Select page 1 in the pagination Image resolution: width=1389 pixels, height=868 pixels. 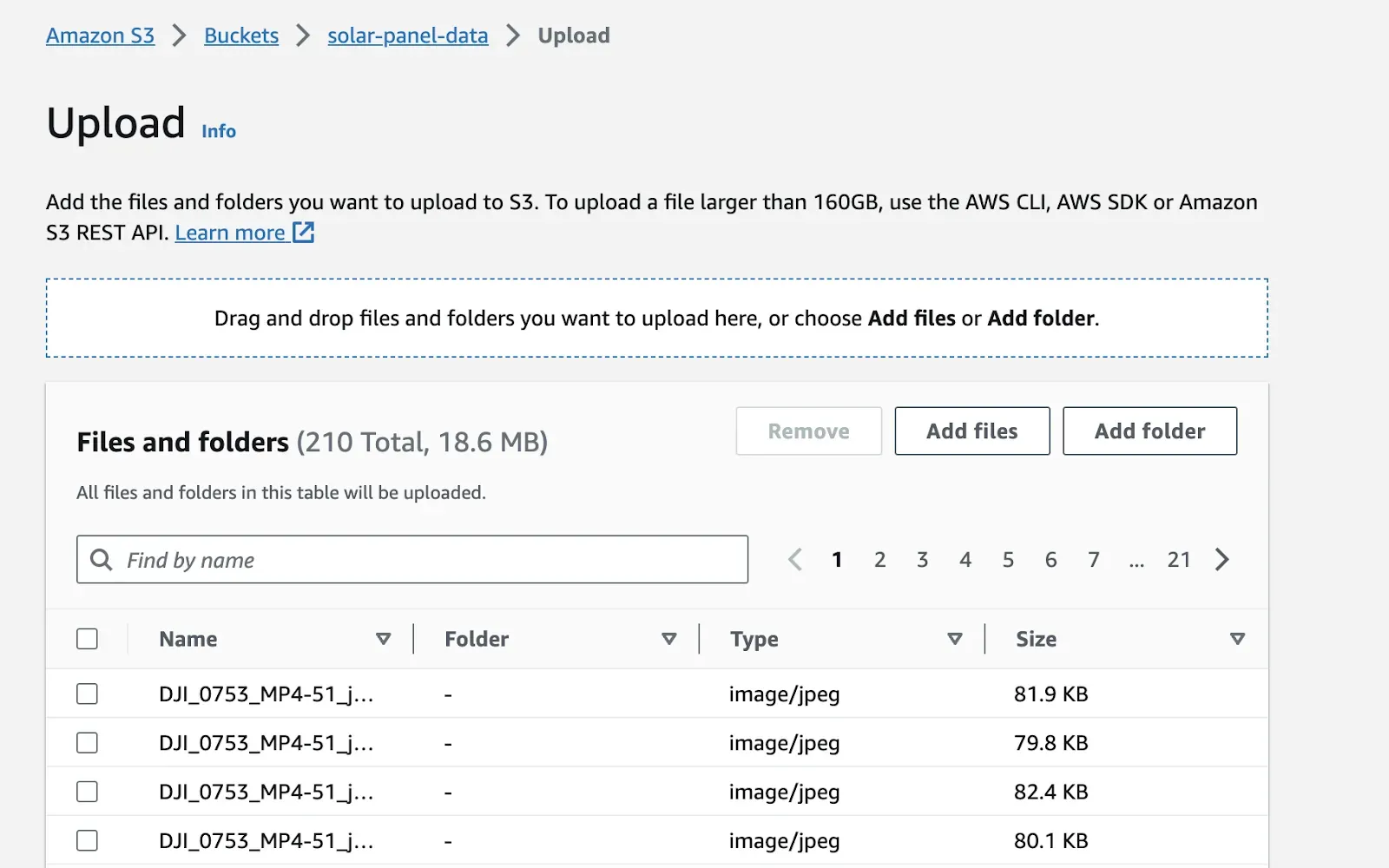coord(837,560)
